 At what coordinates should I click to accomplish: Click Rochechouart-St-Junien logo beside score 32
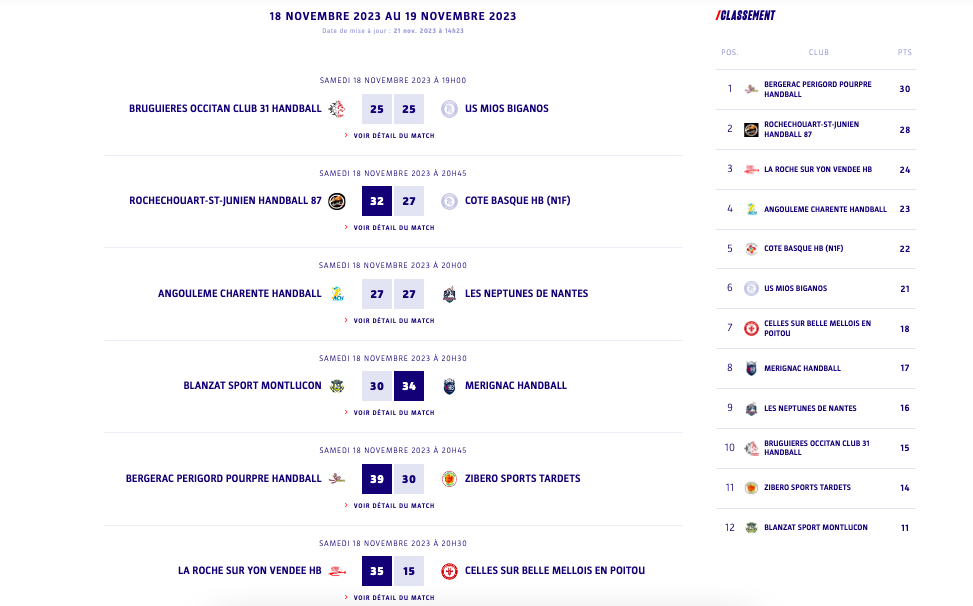[x=337, y=201]
